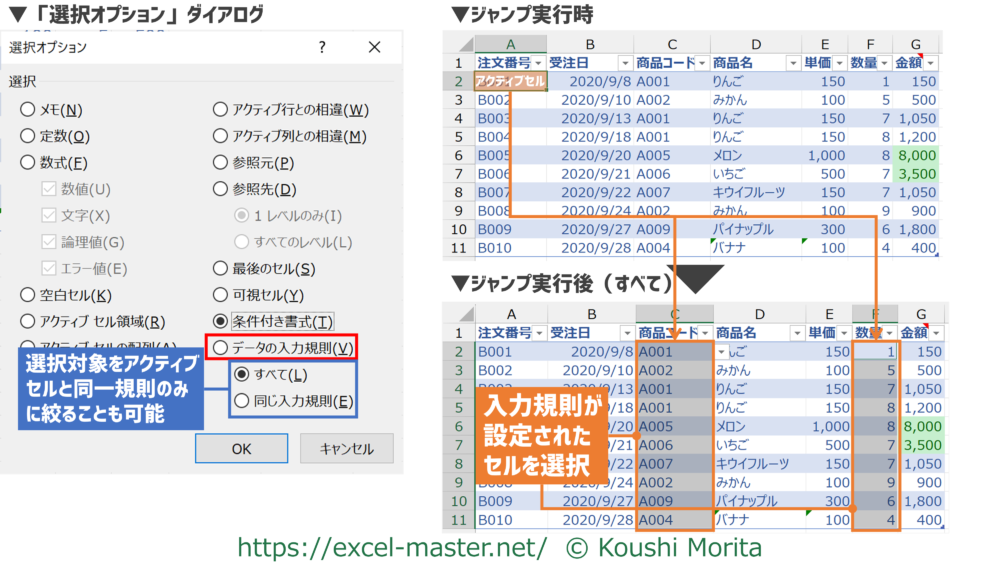Expand the 単価 filter arrow in the ジャンプ実行後 table
Screen dimensions: 1000x563
(x=843, y=332)
